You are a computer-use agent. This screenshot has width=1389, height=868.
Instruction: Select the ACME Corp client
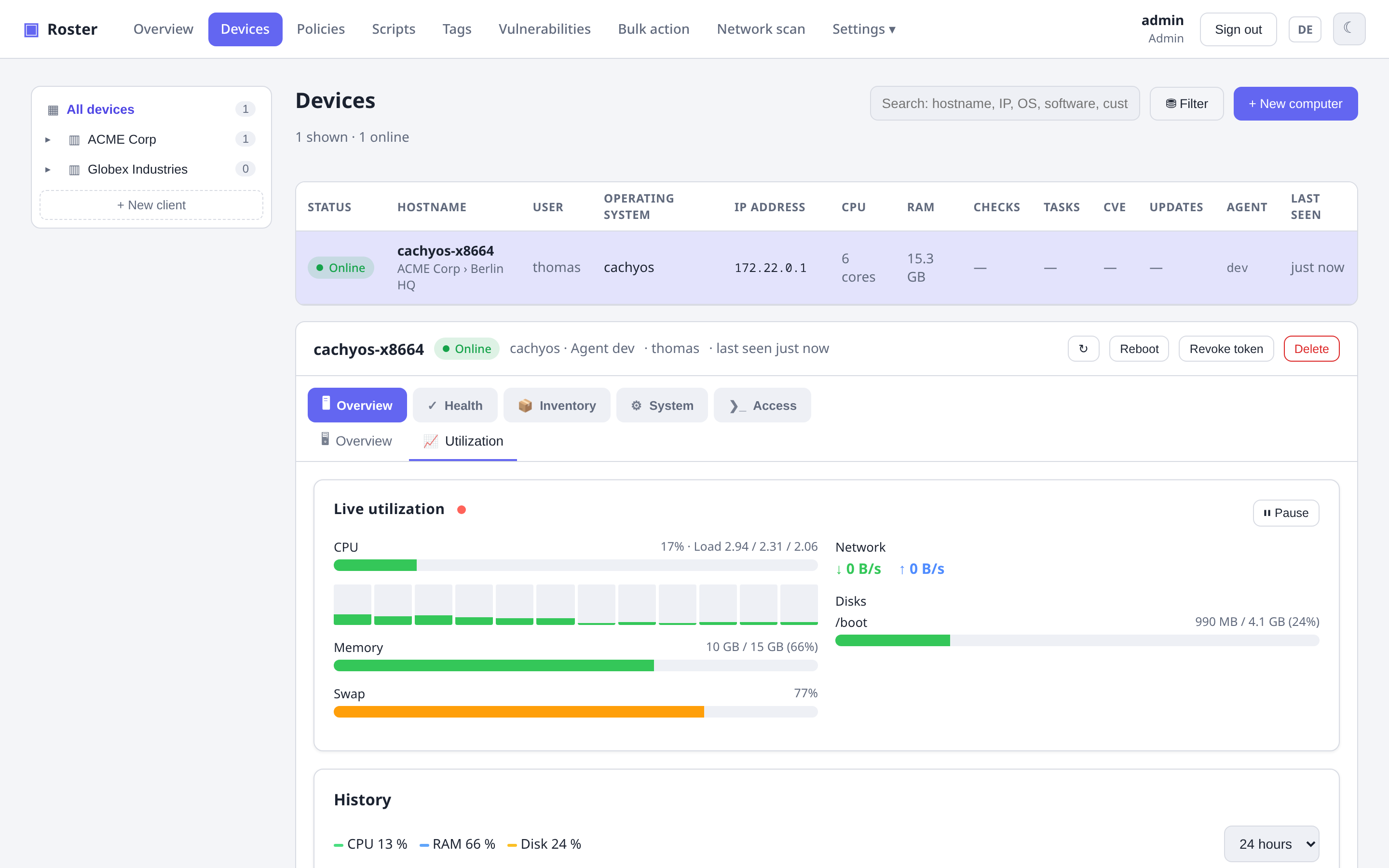pyautogui.click(x=151, y=139)
